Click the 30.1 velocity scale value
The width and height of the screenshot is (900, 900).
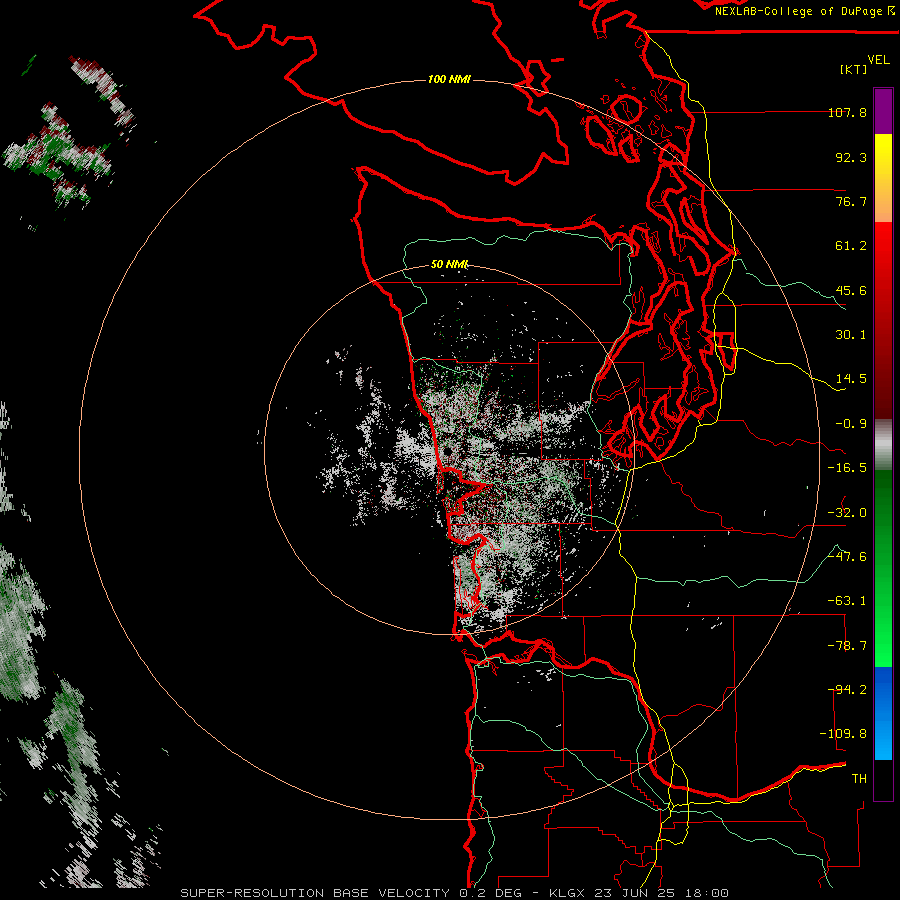click(x=851, y=335)
